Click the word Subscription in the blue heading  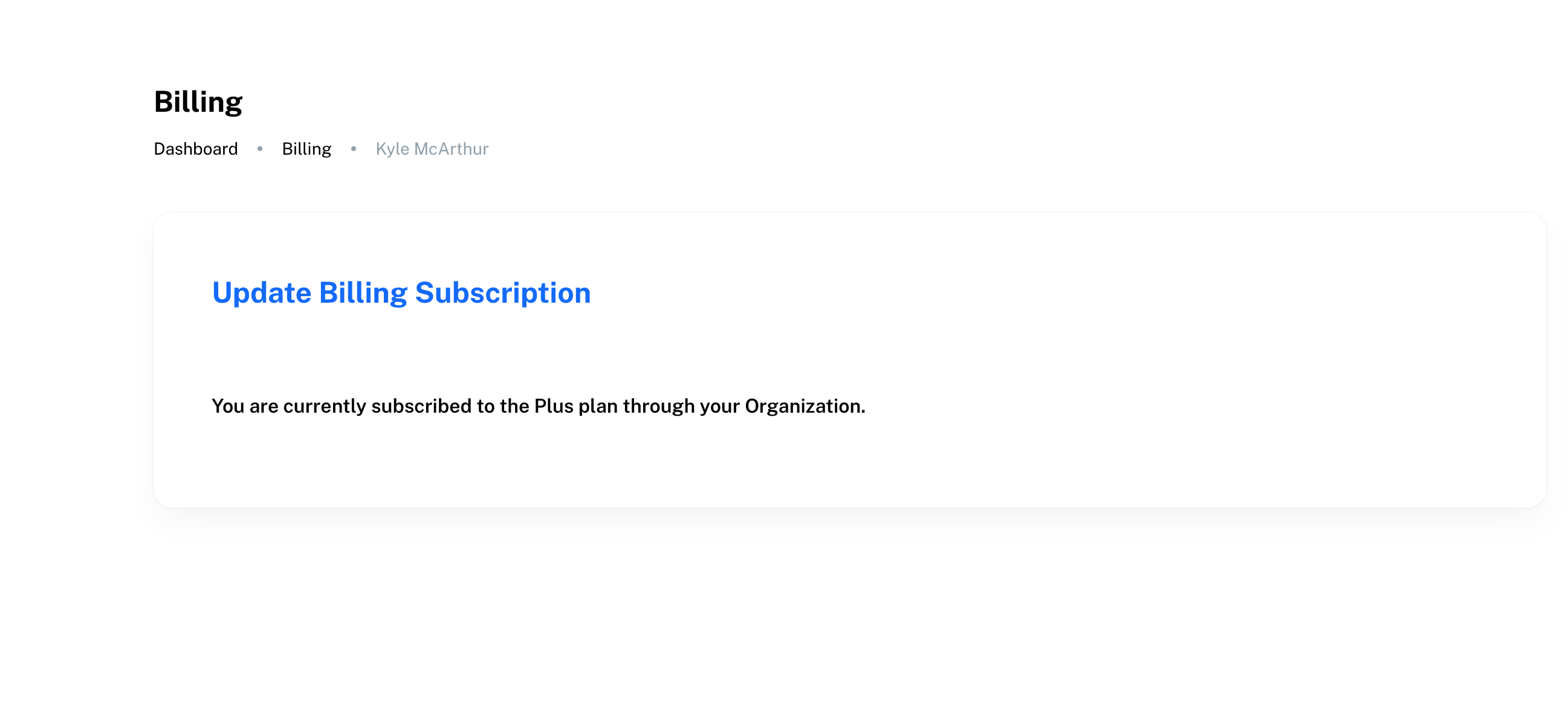point(503,293)
